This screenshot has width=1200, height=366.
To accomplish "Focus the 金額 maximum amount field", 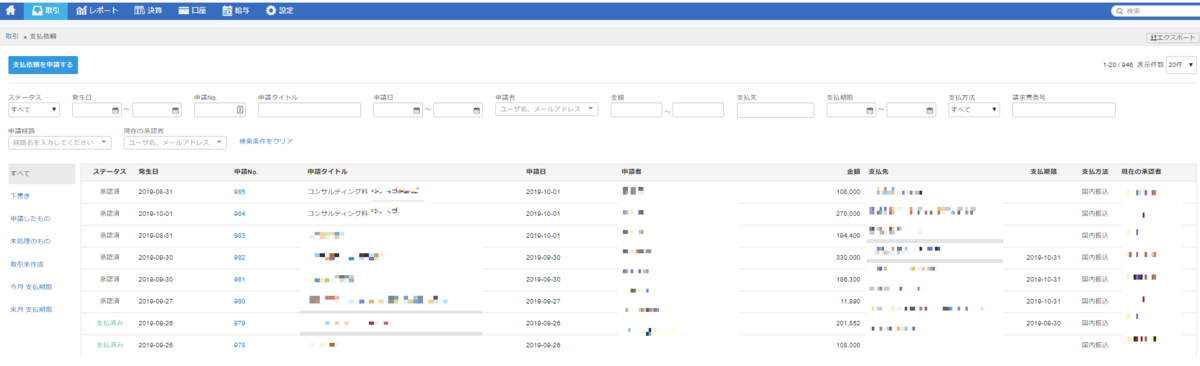I will coord(698,110).
